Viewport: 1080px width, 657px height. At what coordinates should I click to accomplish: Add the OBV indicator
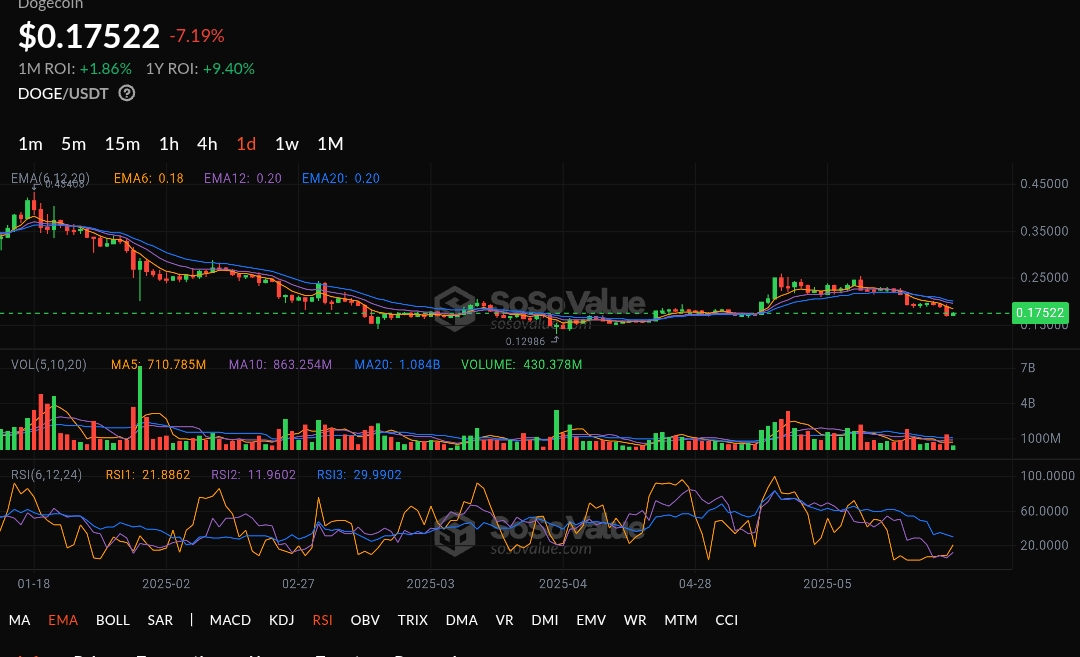coord(365,620)
